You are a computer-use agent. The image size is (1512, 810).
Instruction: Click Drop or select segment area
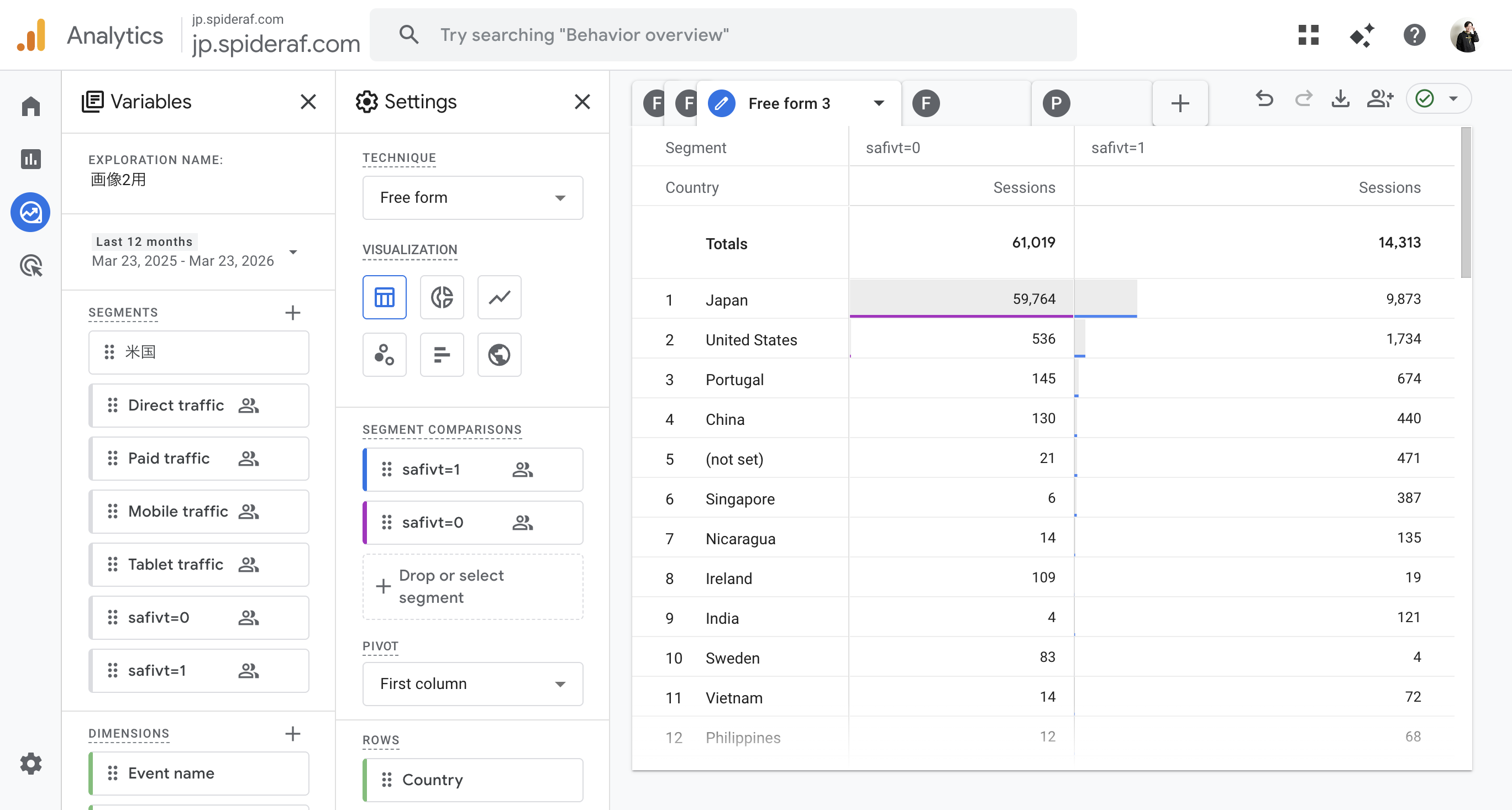coord(473,586)
